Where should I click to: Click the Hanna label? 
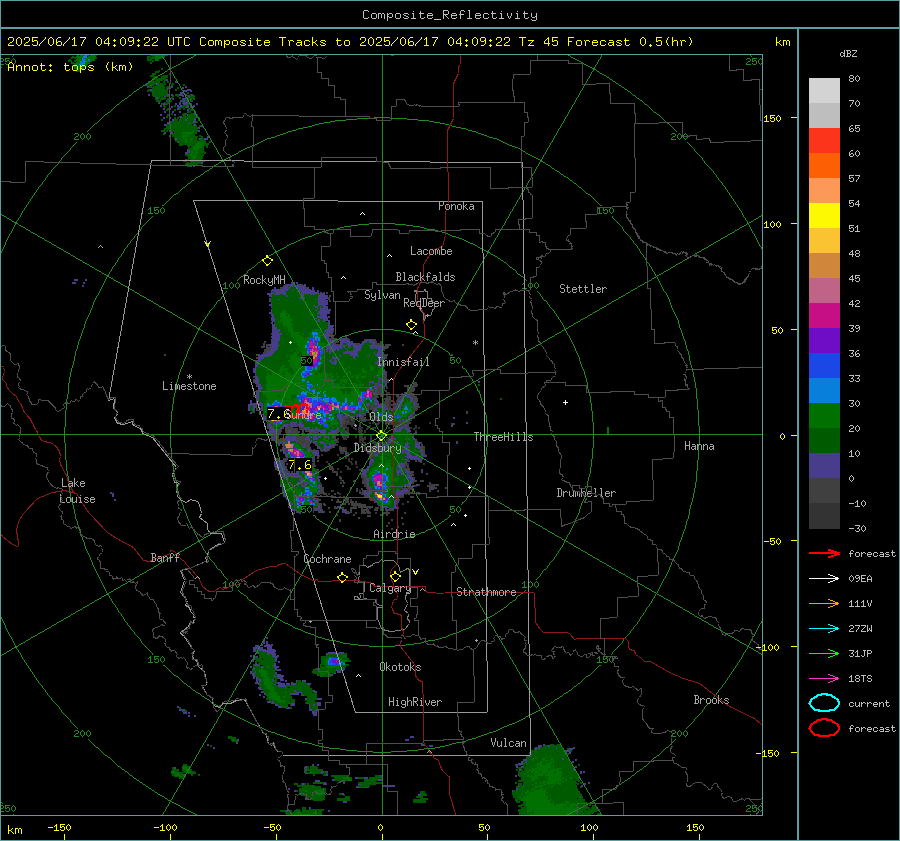pyautogui.click(x=699, y=446)
